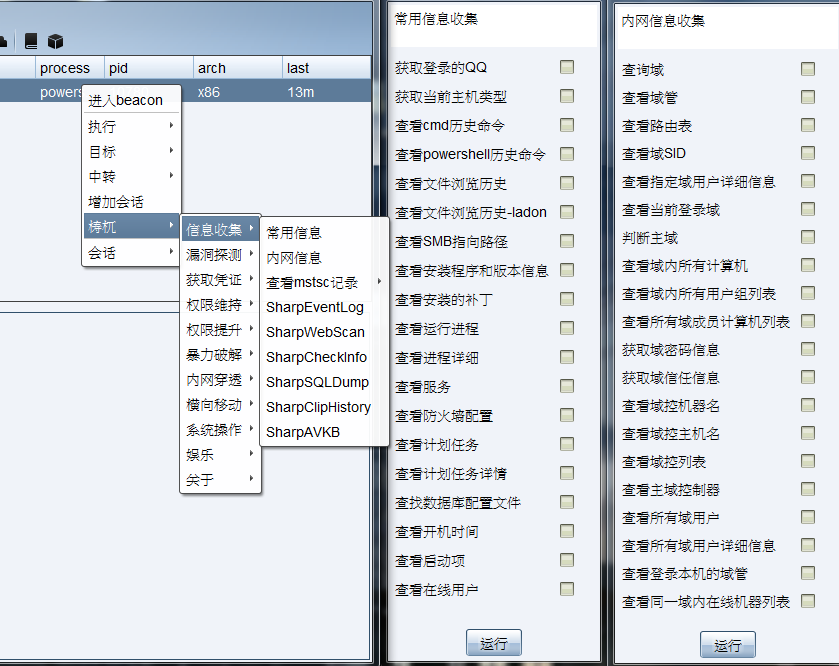Click the book icon in the toolbar
The image size is (839, 666).
tap(32, 41)
